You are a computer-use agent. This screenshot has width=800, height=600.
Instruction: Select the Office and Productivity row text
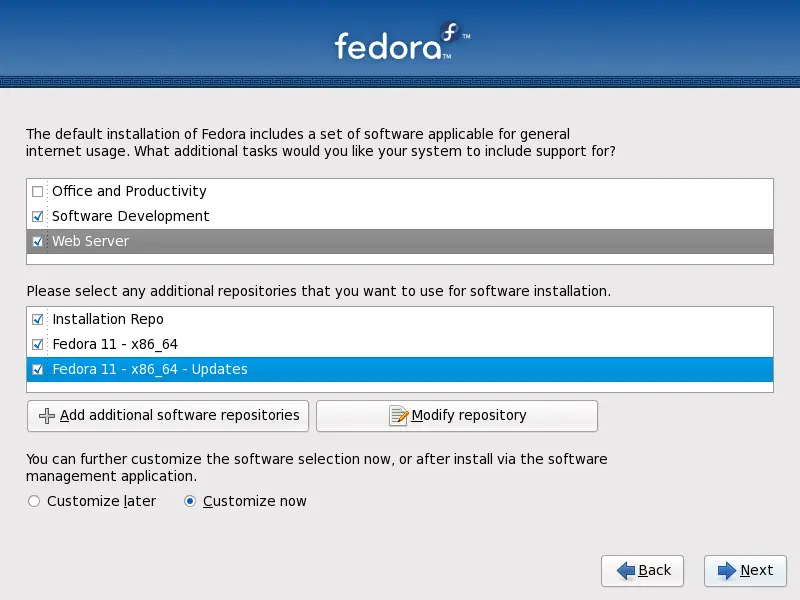click(x=129, y=191)
